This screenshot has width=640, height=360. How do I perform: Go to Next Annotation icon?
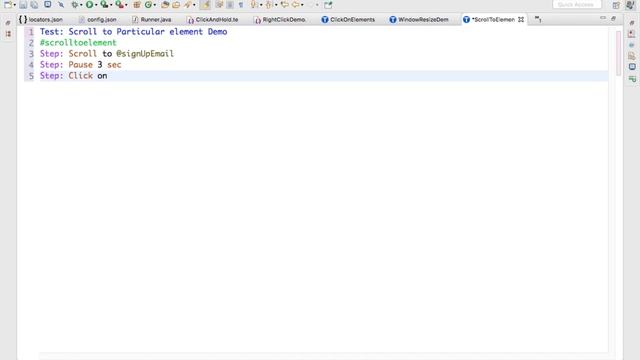point(254,4)
